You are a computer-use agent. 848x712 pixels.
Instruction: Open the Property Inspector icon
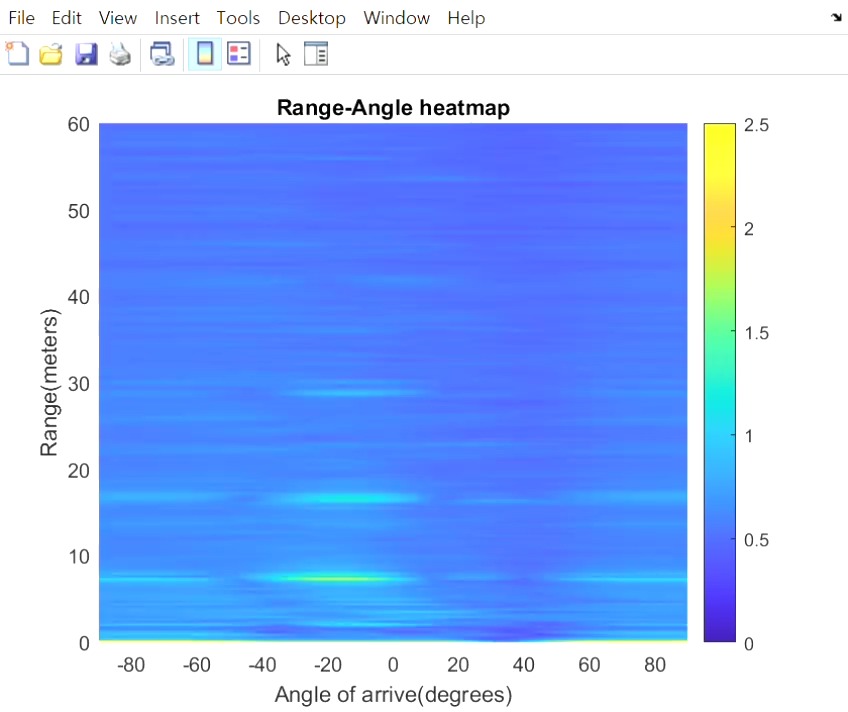pos(316,54)
